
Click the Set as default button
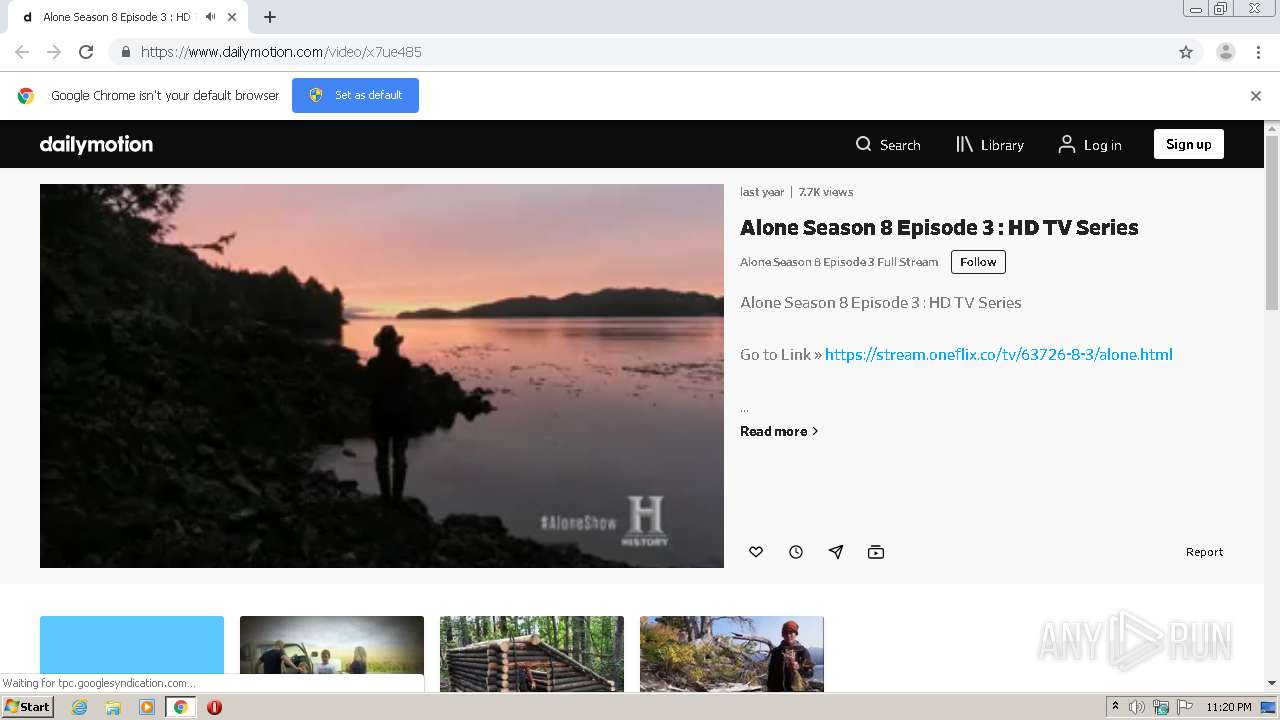[355, 95]
